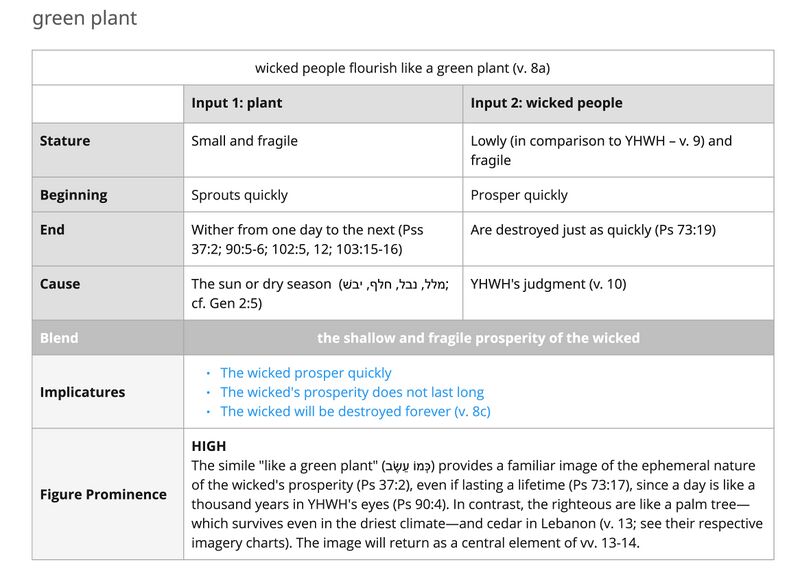The image size is (800, 588).
Task: Open link 'The wicked will be destroyed forever (v. 8c)'
Action: (355, 411)
